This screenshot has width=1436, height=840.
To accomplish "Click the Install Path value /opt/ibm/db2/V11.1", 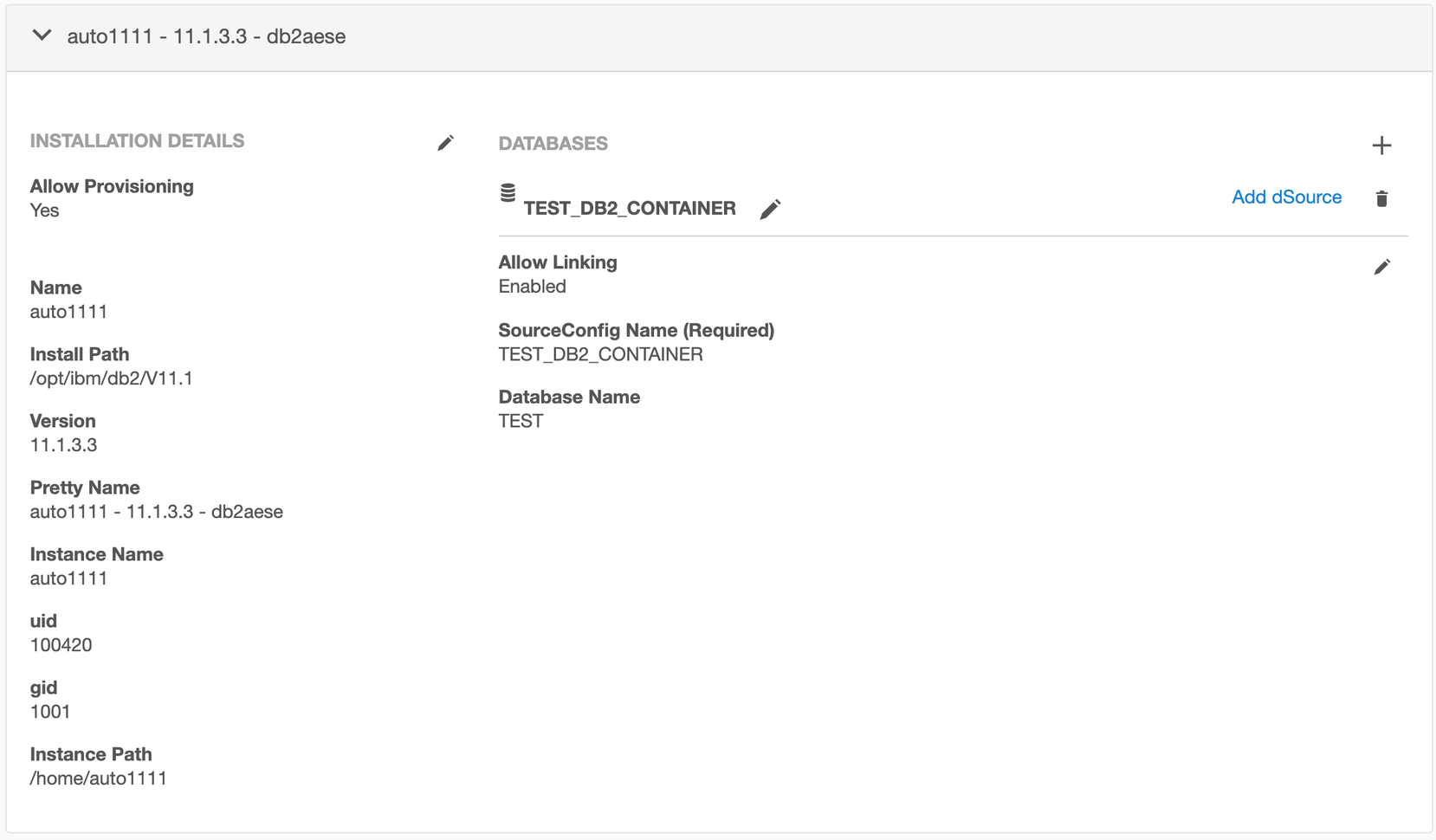I will (x=111, y=378).
